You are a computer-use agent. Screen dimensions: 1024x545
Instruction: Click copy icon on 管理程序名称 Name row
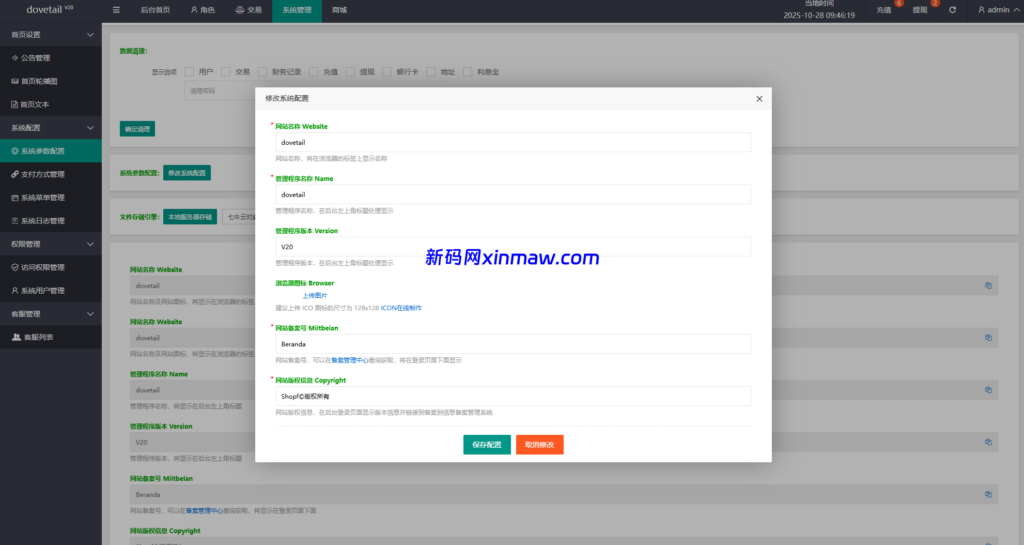[988, 390]
